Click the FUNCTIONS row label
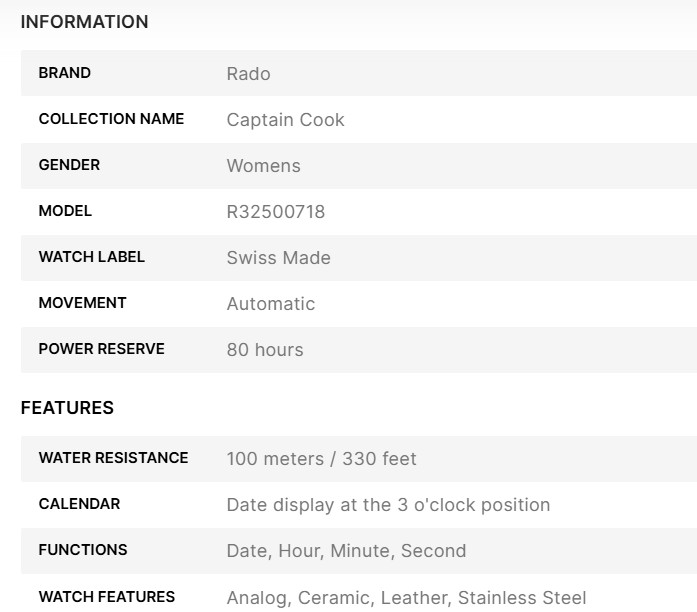 point(82,550)
